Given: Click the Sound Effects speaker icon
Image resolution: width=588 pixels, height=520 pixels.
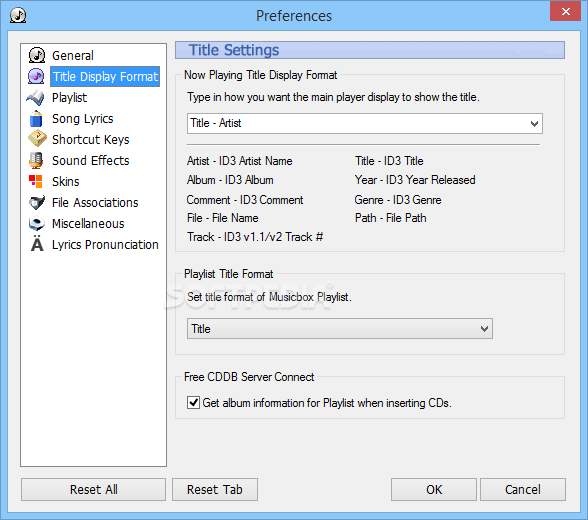Looking at the screenshot, I should [36, 160].
